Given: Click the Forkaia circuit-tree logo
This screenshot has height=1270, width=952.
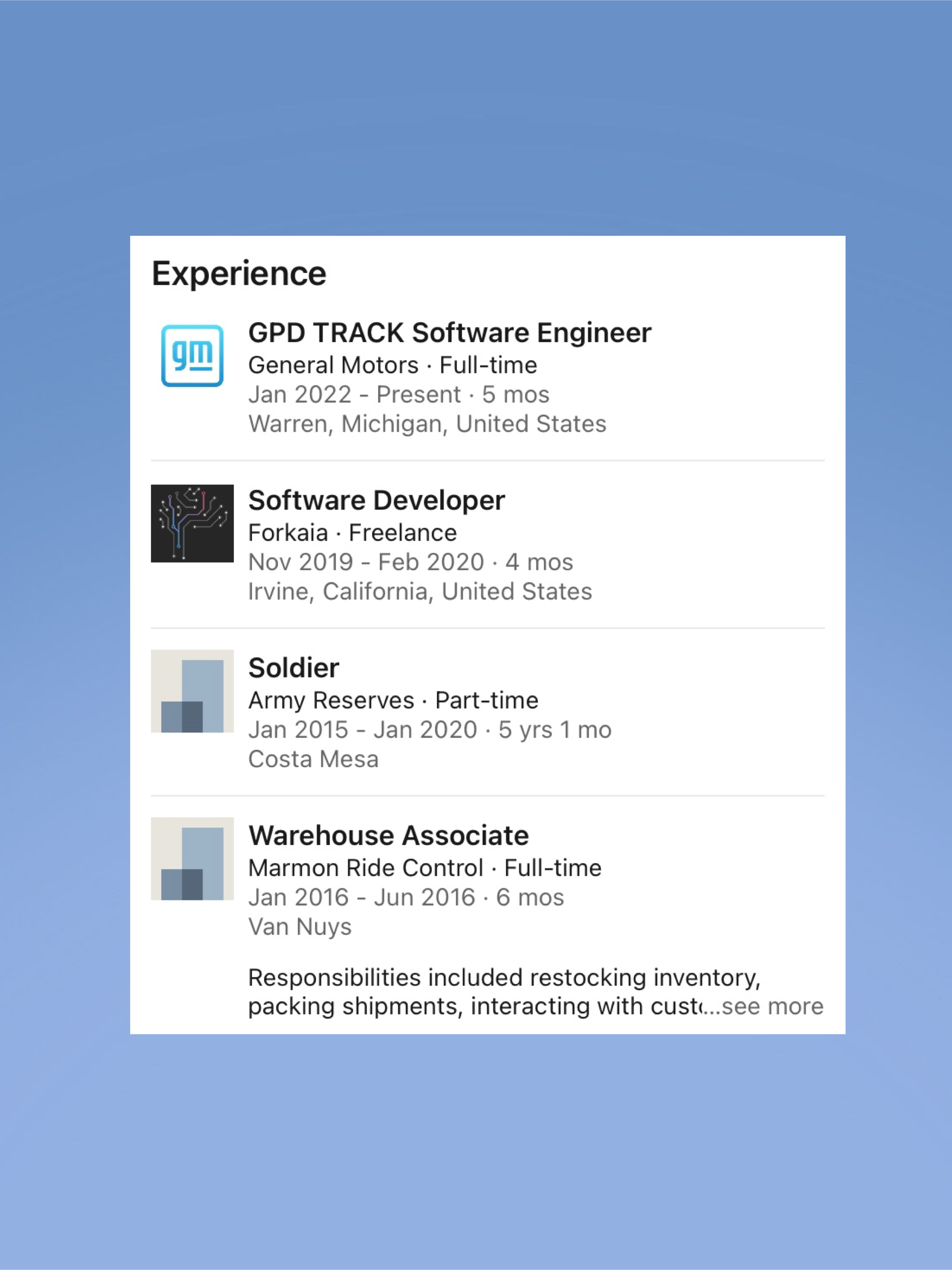Looking at the screenshot, I should 192,523.
